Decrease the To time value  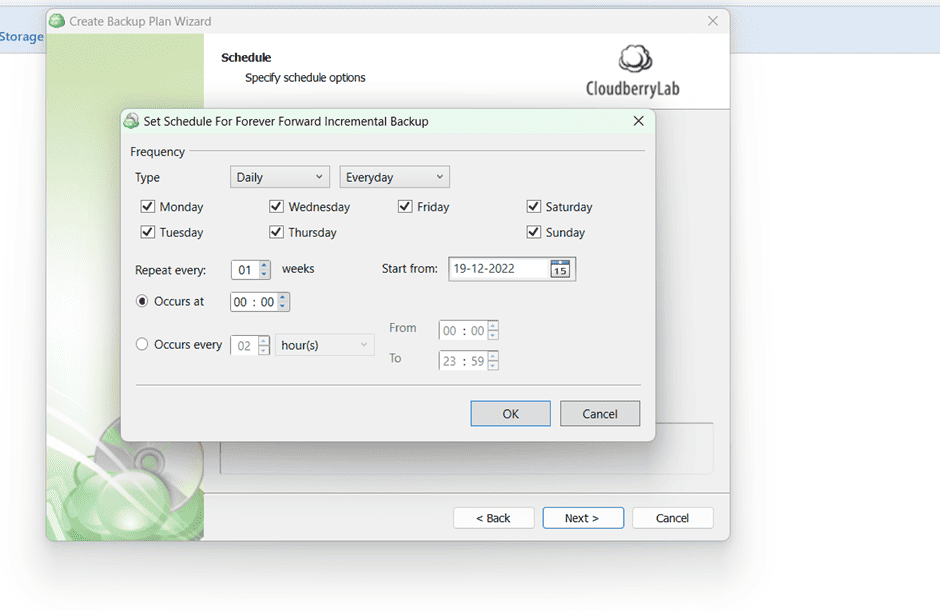[493, 365]
